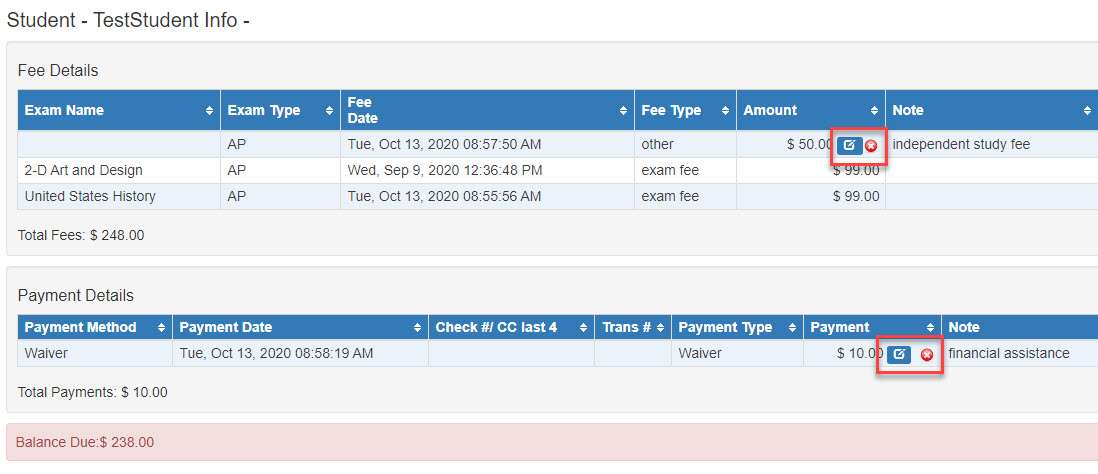Sort payments by Payment Method
Image resolution: width=1098 pixels, height=474 pixels.
[95, 327]
